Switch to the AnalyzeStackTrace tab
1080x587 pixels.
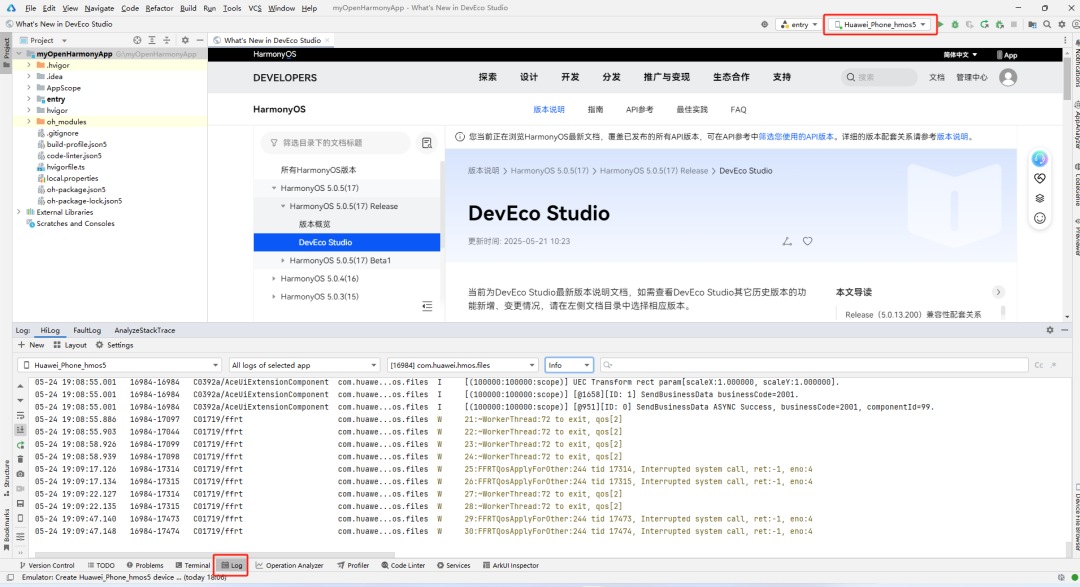(145, 331)
